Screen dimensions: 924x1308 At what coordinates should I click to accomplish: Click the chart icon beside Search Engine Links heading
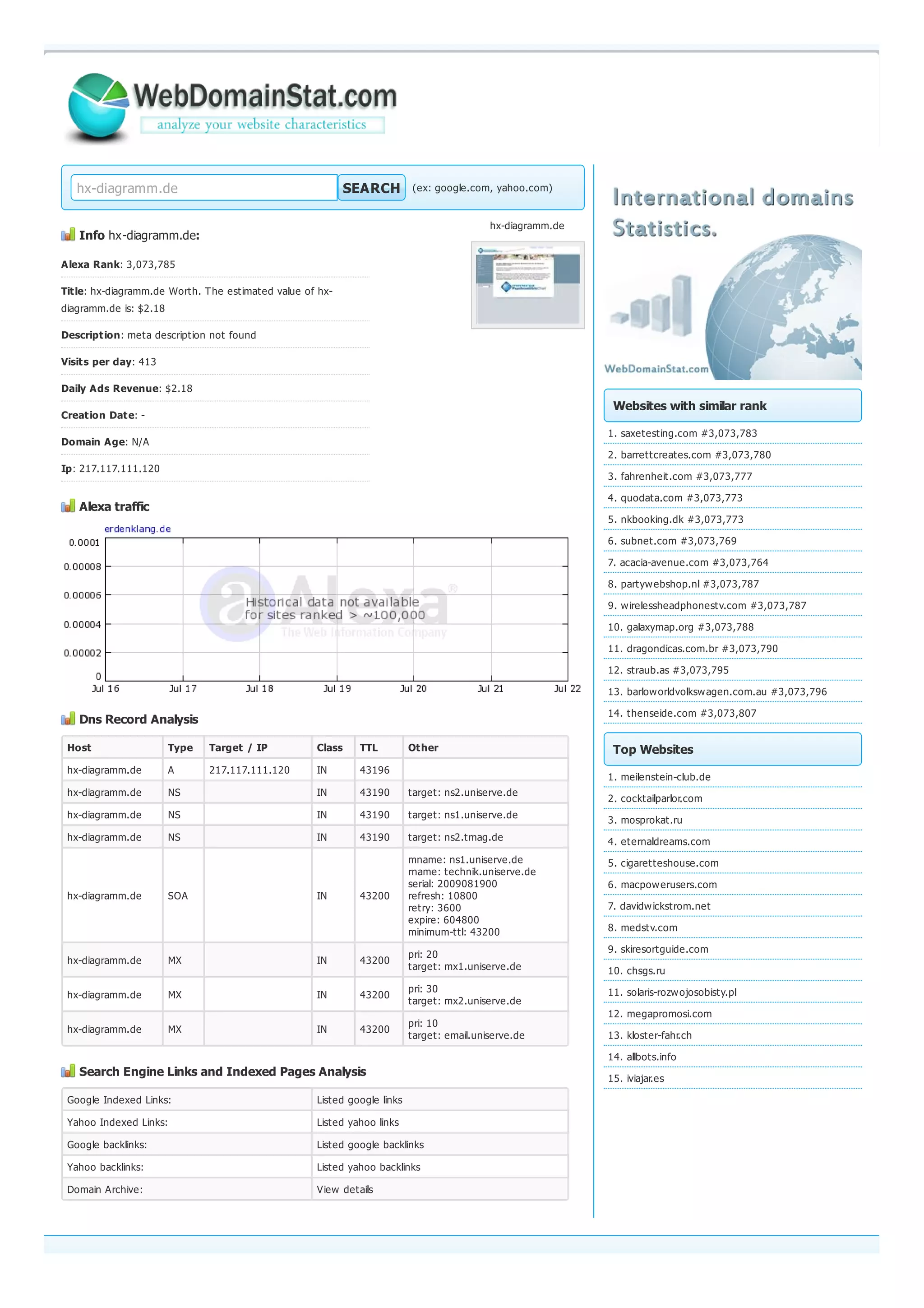pyautogui.click(x=68, y=1071)
